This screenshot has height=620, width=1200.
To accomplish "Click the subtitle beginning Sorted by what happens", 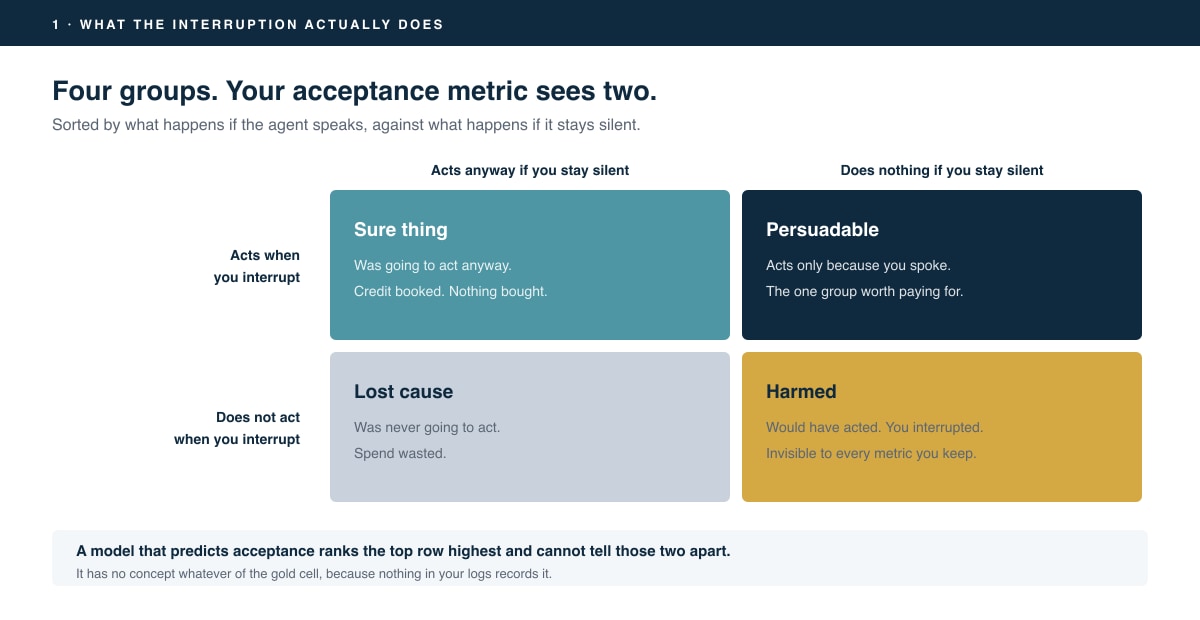I will point(346,126).
